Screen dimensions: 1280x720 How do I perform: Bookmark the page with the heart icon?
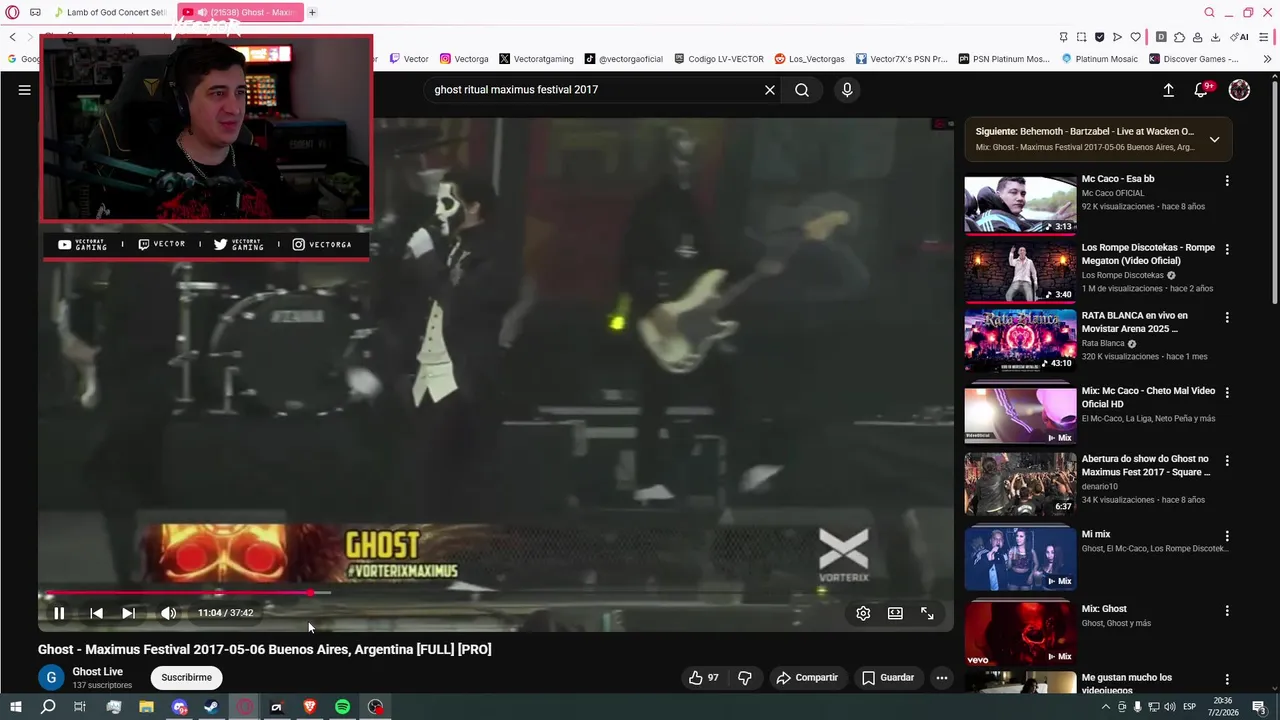click(x=1135, y=37)
